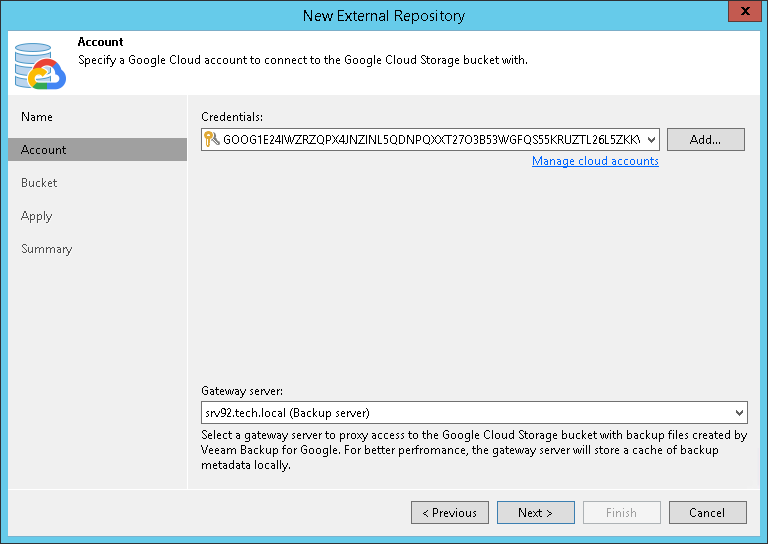Jump to the Apply wizard step
This screenshot has height=544, width=768.
click(36, 216)
